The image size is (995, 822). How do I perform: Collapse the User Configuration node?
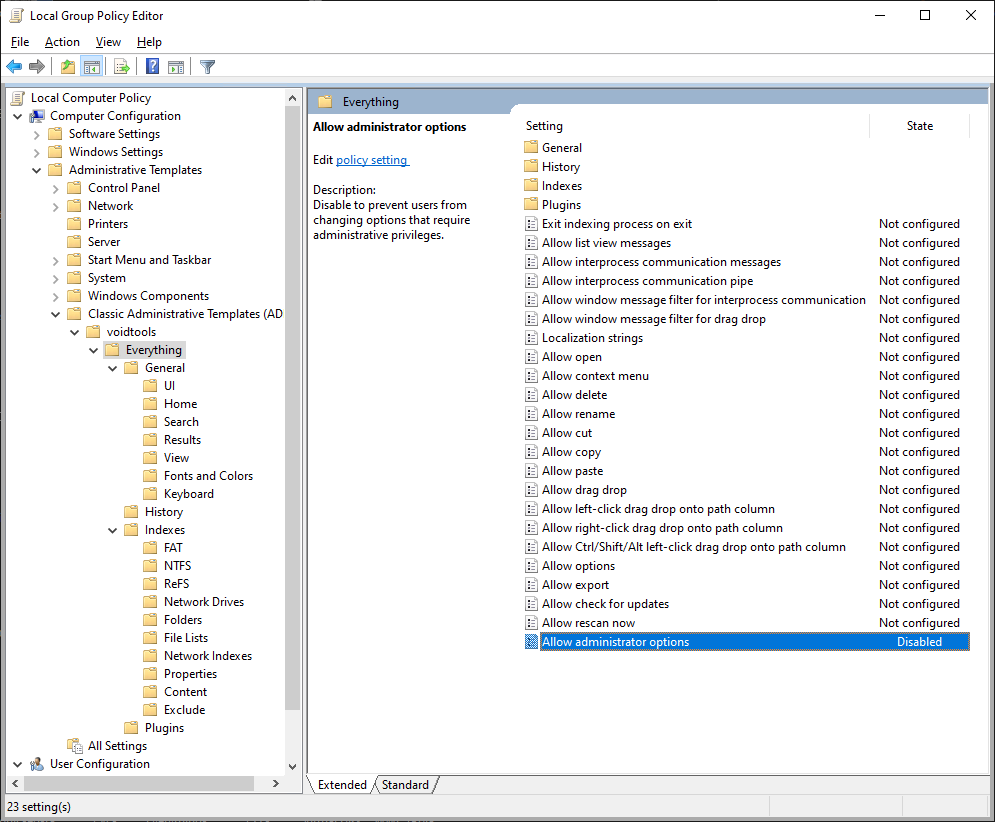tap(18, 764)
